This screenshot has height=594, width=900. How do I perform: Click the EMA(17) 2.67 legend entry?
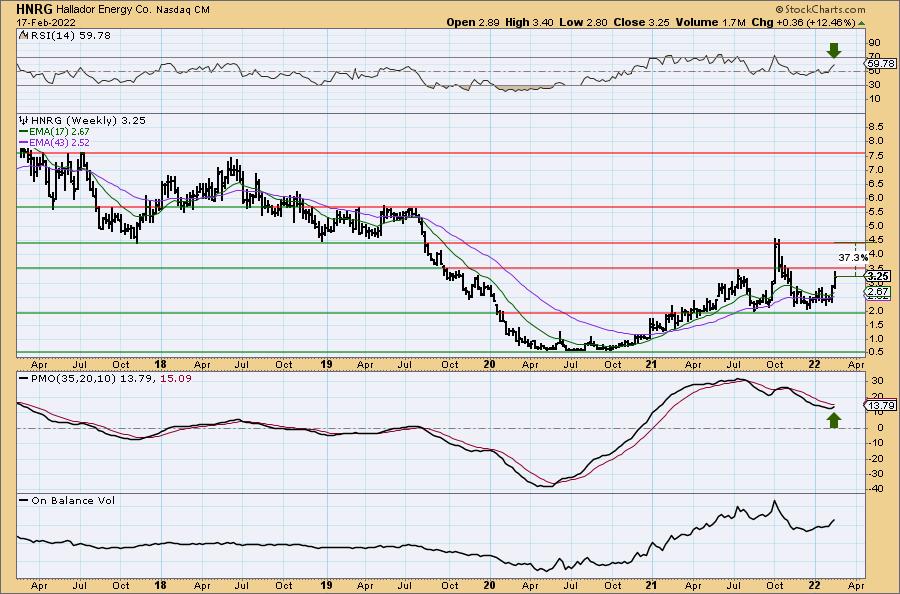(59, 131)
